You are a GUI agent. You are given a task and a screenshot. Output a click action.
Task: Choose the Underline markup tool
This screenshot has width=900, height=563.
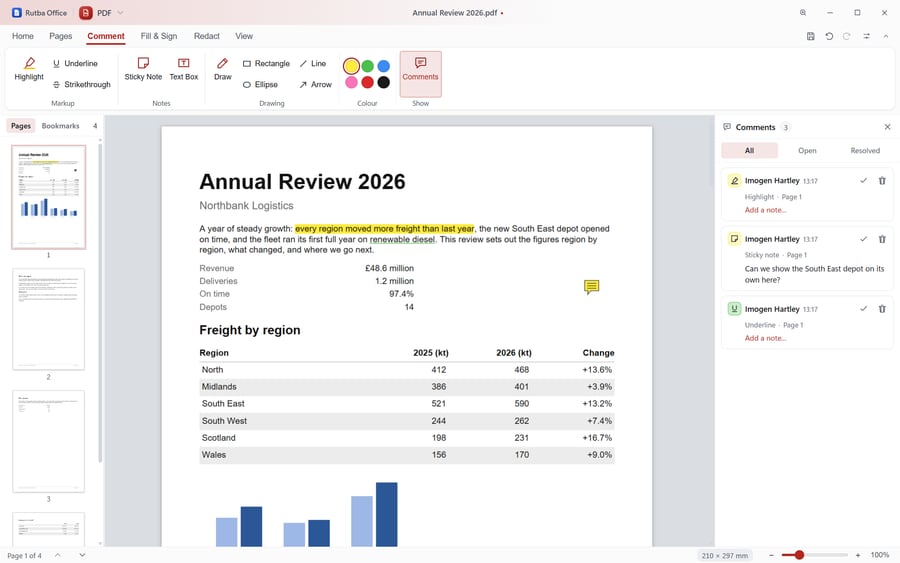[75, 64]
